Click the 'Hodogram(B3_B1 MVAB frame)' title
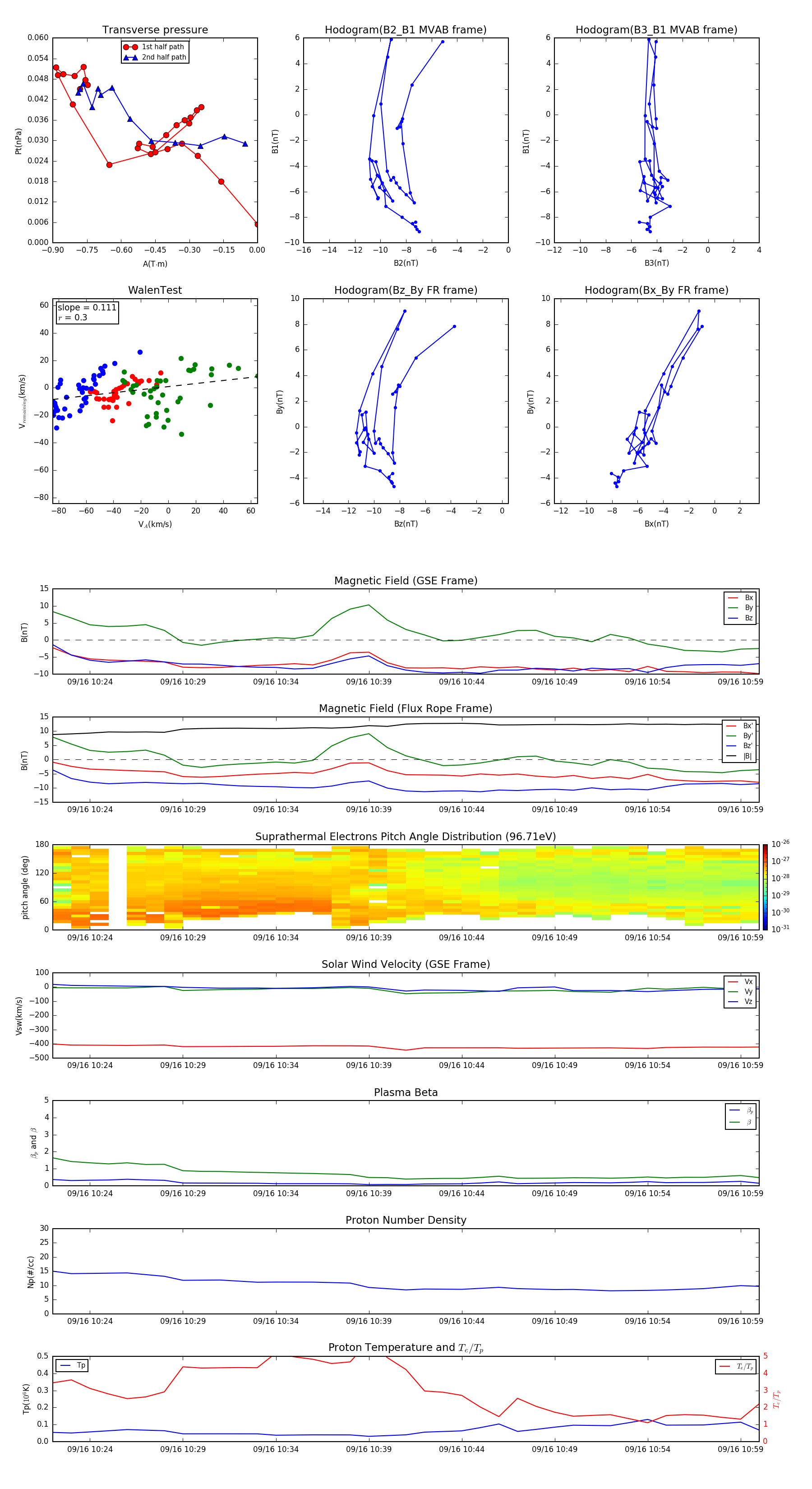This screenshot has width=812, height=1489. coord(656,30)
